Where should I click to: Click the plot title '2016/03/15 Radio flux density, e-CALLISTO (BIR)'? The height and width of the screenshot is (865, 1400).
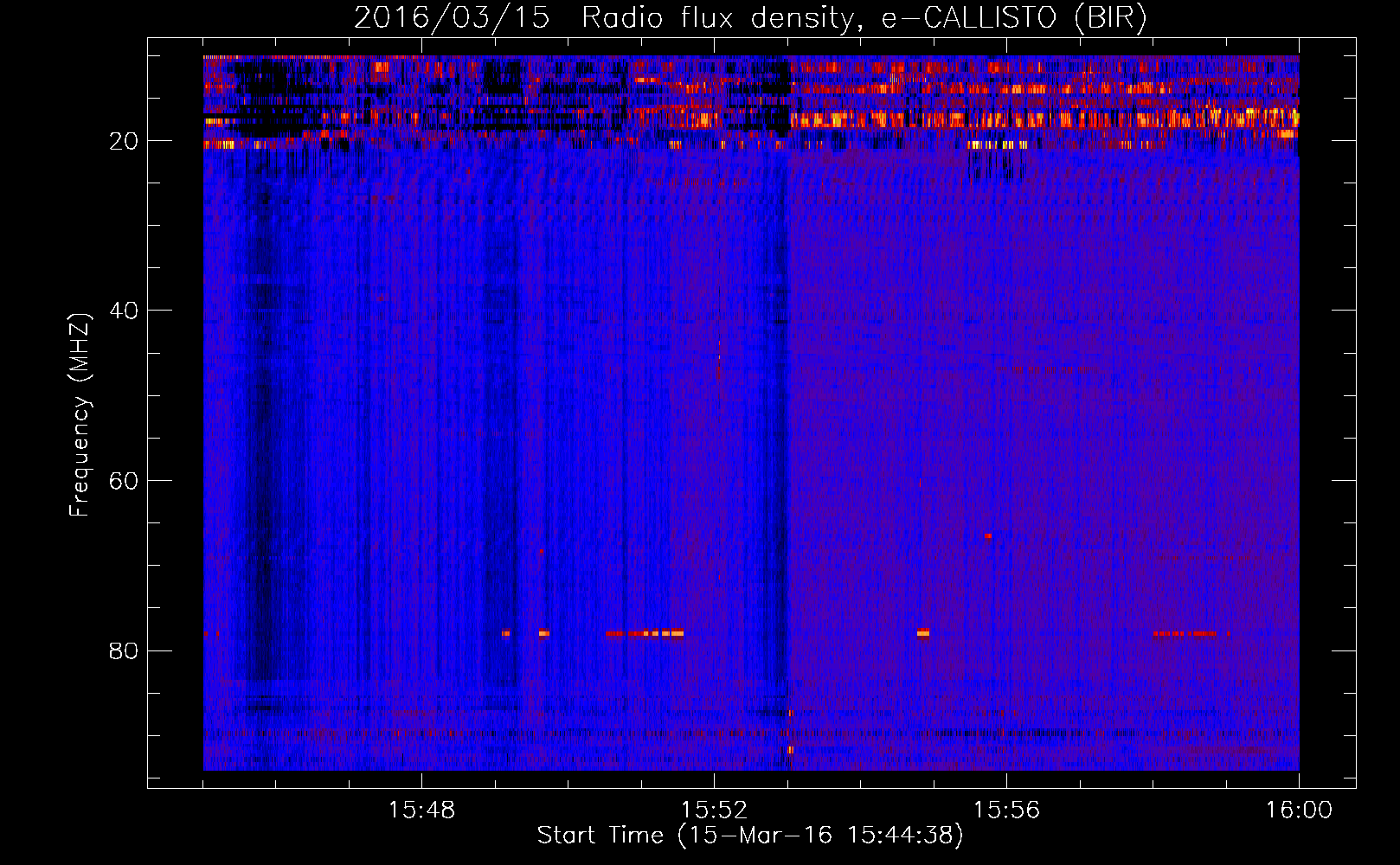point(750,18)
